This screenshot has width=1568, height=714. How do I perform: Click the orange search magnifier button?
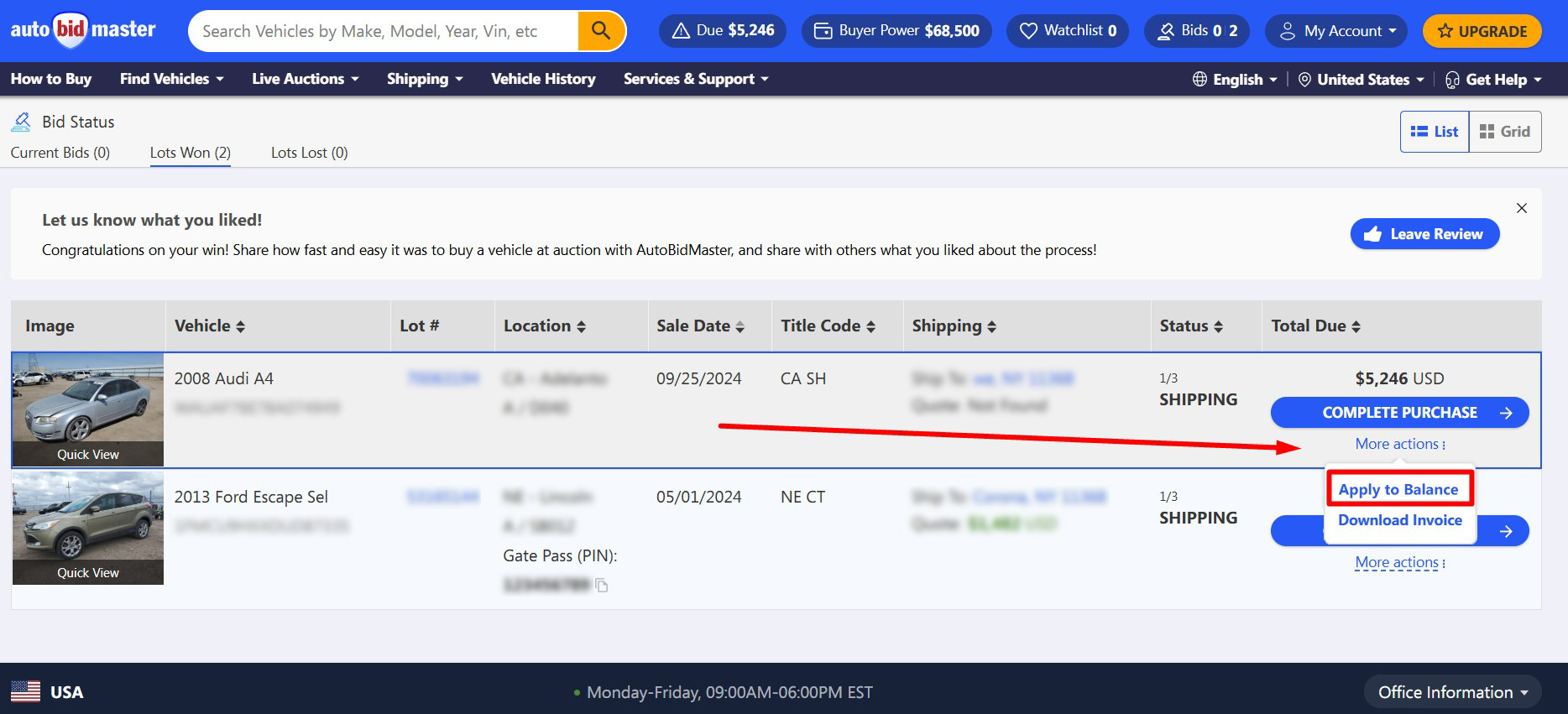click(600, 31)
